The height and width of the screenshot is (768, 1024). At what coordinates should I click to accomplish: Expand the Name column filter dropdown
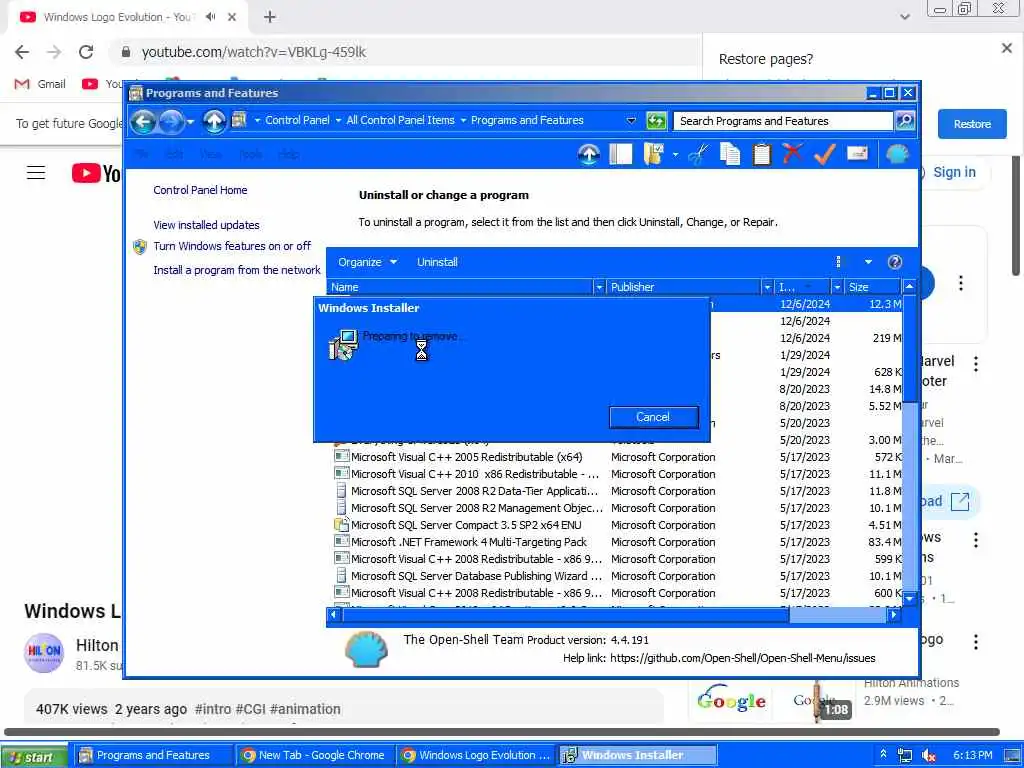tap(599, 287)
